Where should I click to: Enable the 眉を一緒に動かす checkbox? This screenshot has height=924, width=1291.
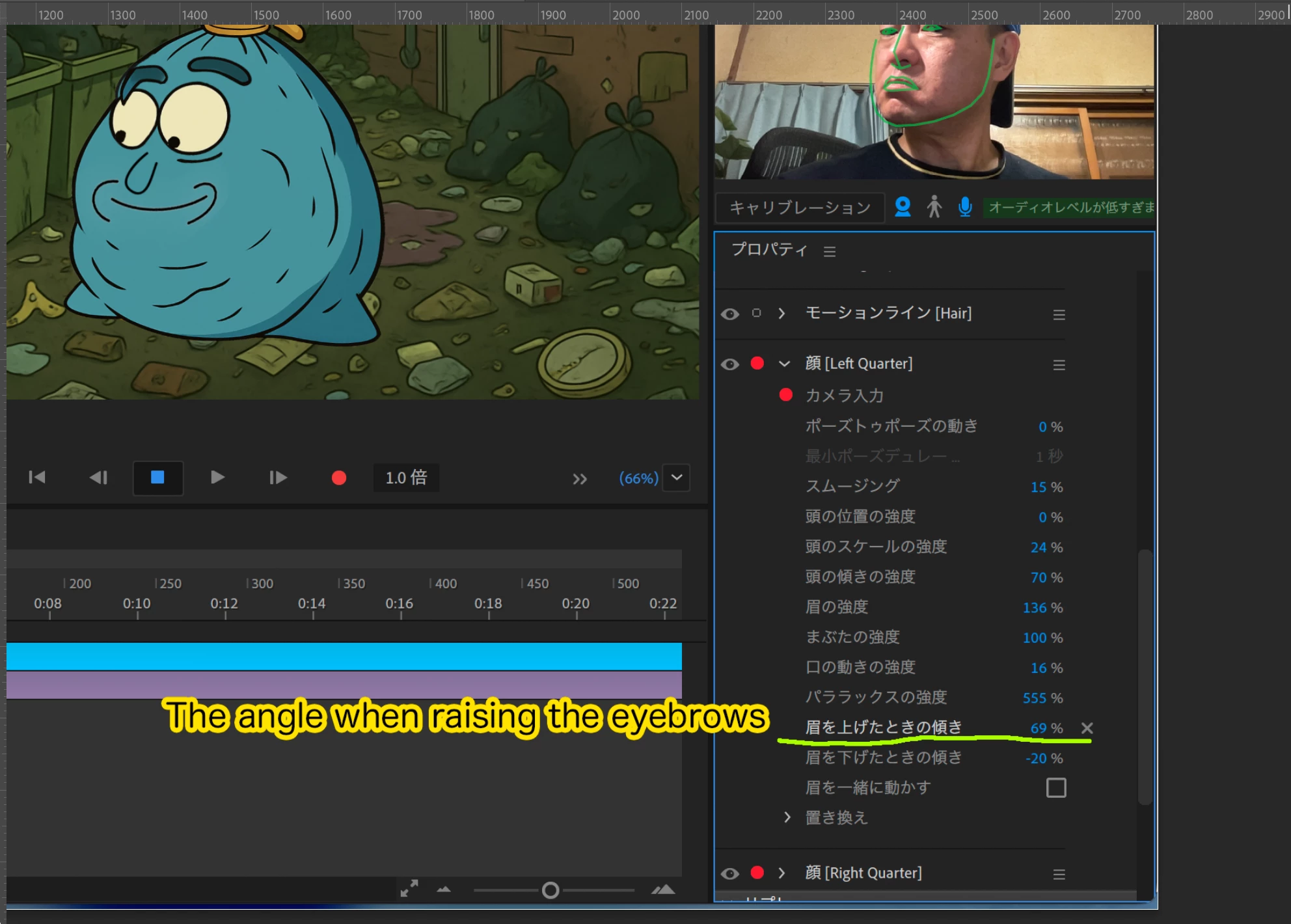click(x=1056, y=788)
